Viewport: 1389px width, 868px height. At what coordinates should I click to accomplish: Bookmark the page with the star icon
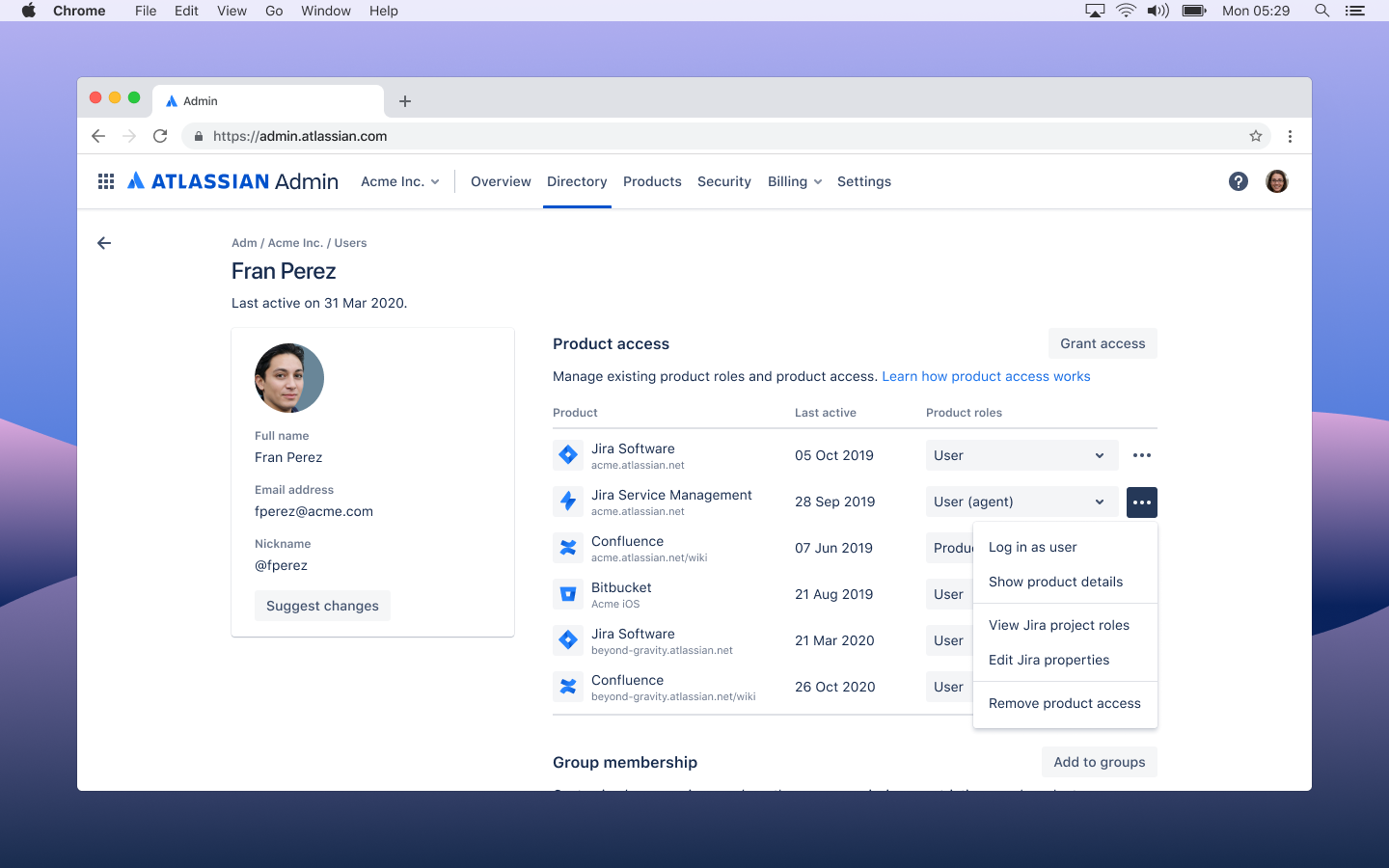tap(1256, 136)
